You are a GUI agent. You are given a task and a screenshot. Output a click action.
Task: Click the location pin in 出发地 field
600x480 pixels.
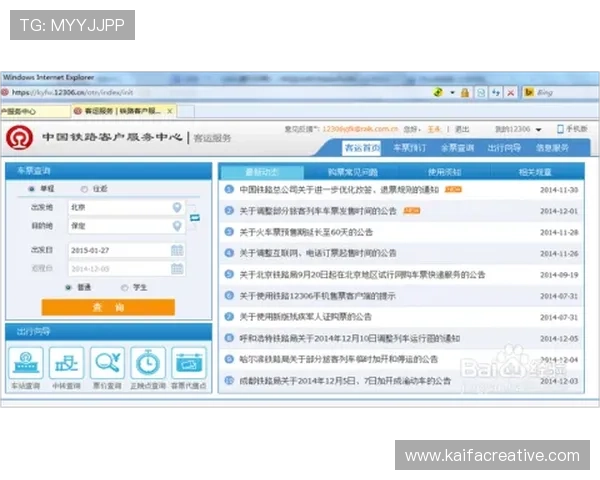click(x=177, y=207)
